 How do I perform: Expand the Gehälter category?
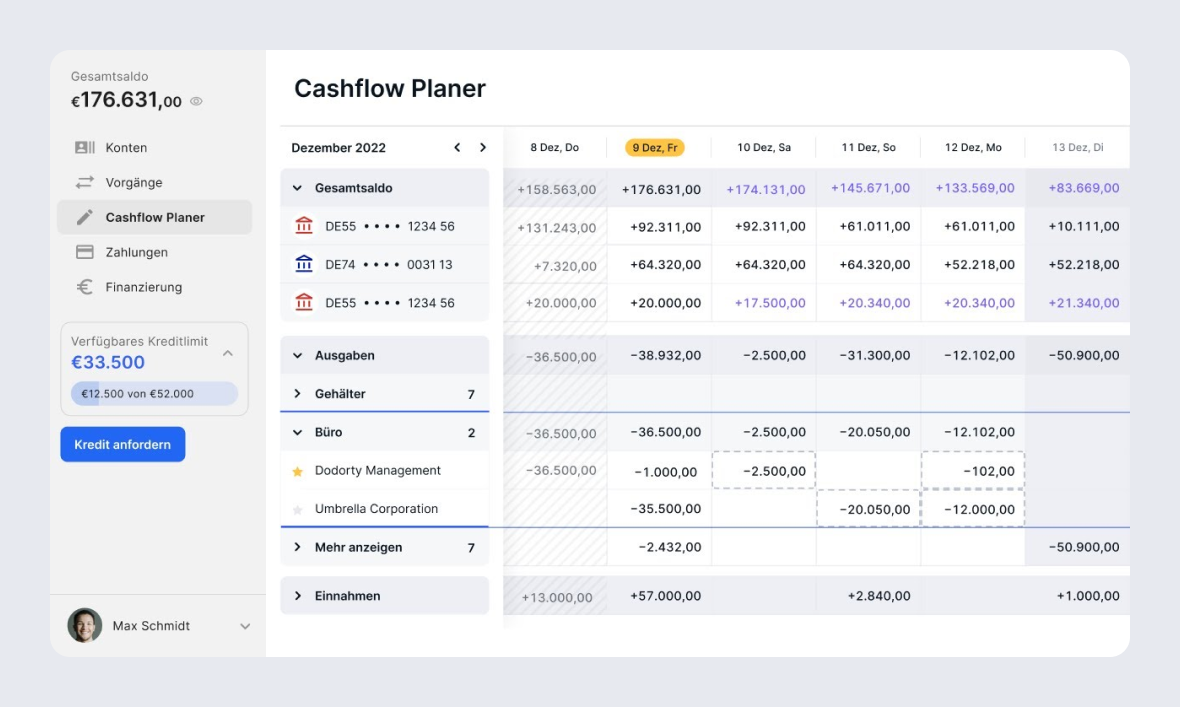point(297,394)
